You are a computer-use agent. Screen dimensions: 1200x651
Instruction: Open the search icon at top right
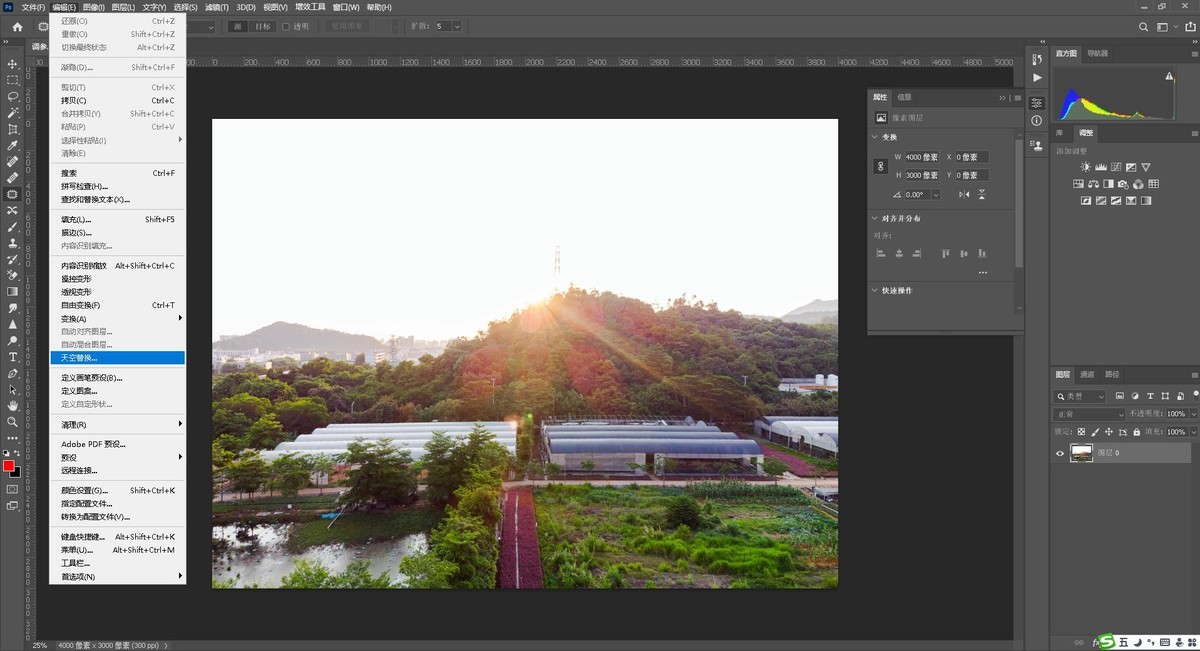point(1144,27)
